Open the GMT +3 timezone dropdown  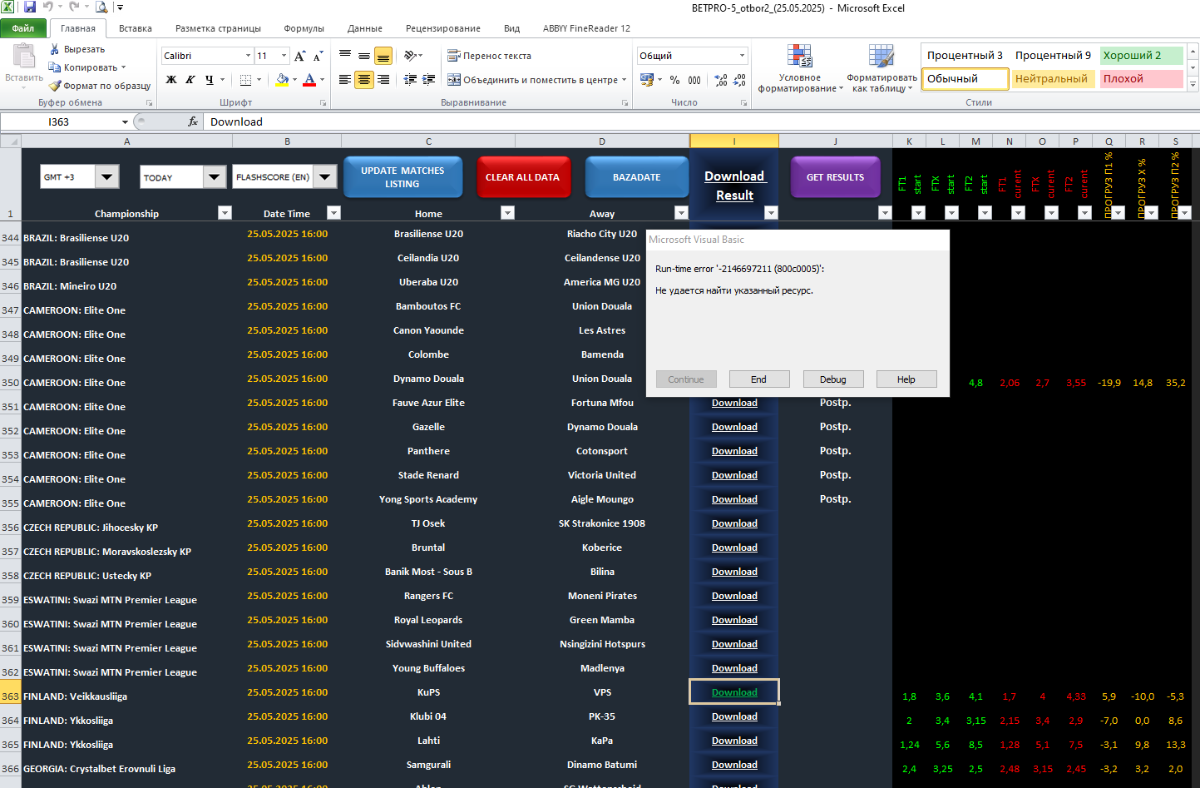tap(106, 177)
